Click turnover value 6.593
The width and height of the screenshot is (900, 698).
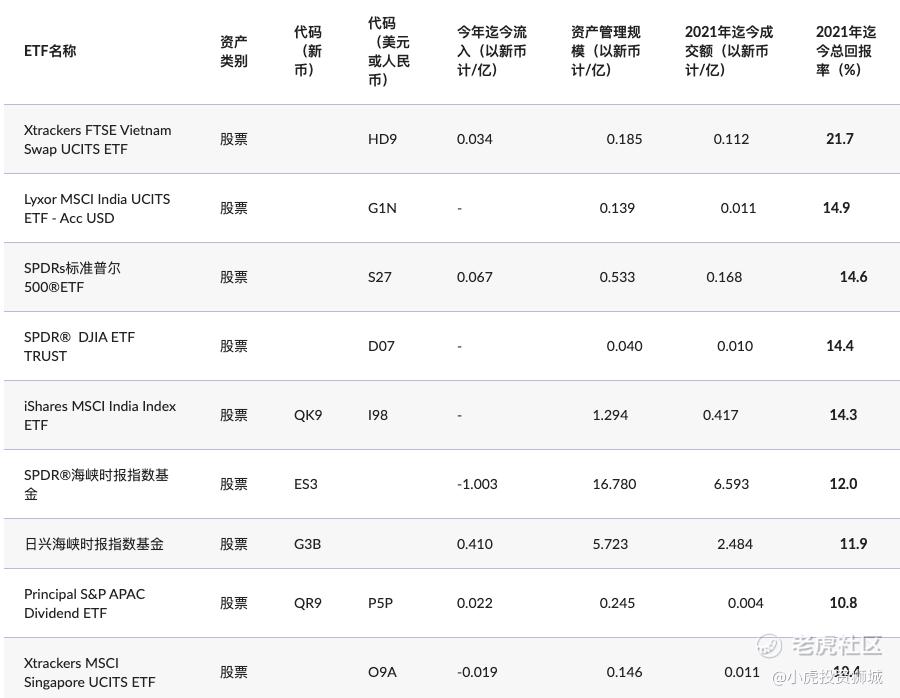point(731,484)
